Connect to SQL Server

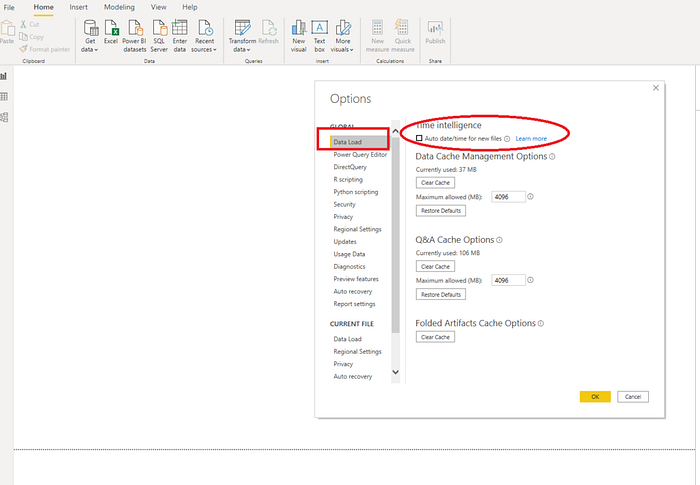[x=159, y=36]
